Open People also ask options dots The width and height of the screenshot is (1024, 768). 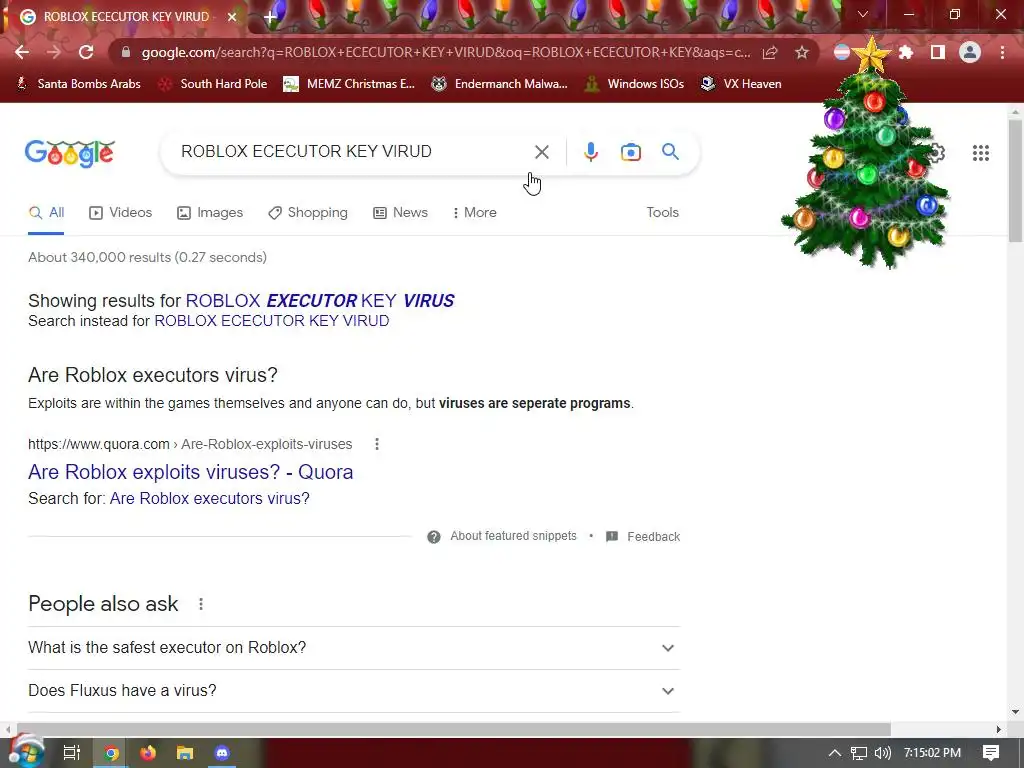tap(201, 605)
